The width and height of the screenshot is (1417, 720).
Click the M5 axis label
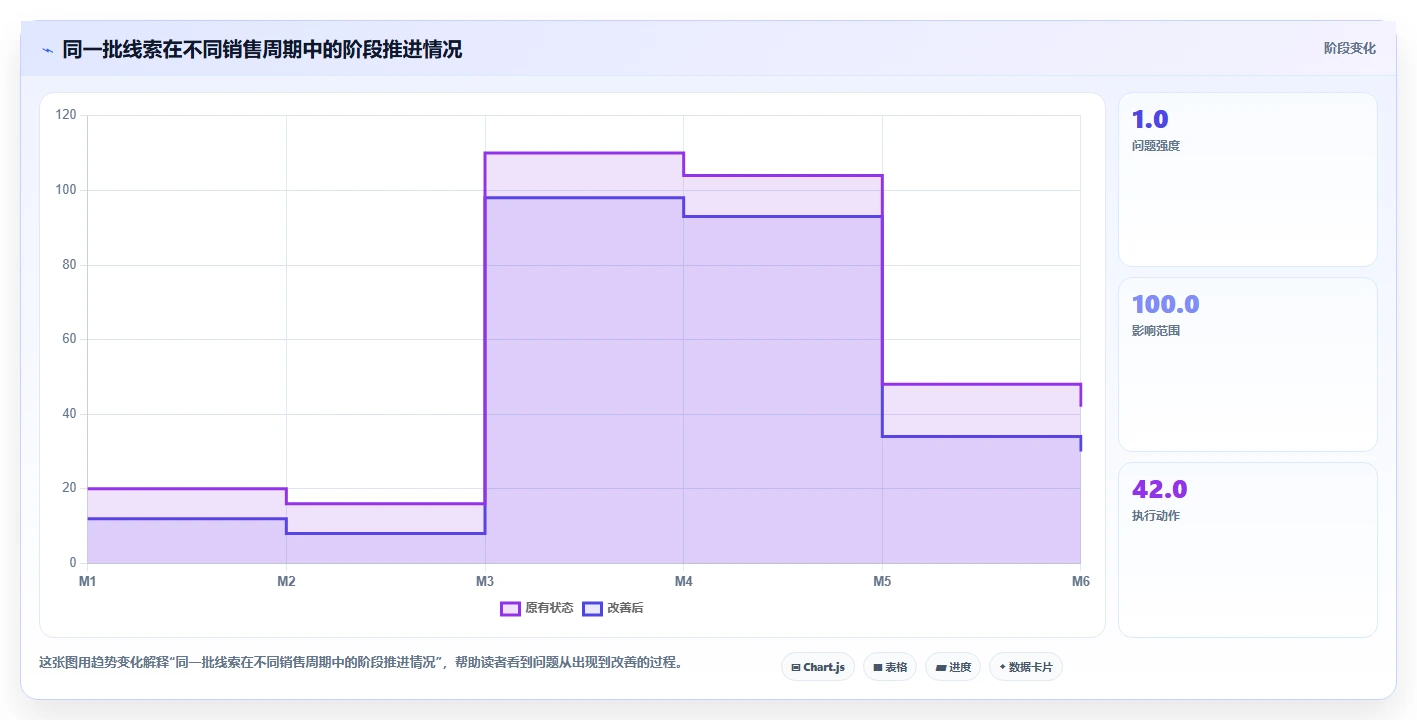(x=882, y=581)
